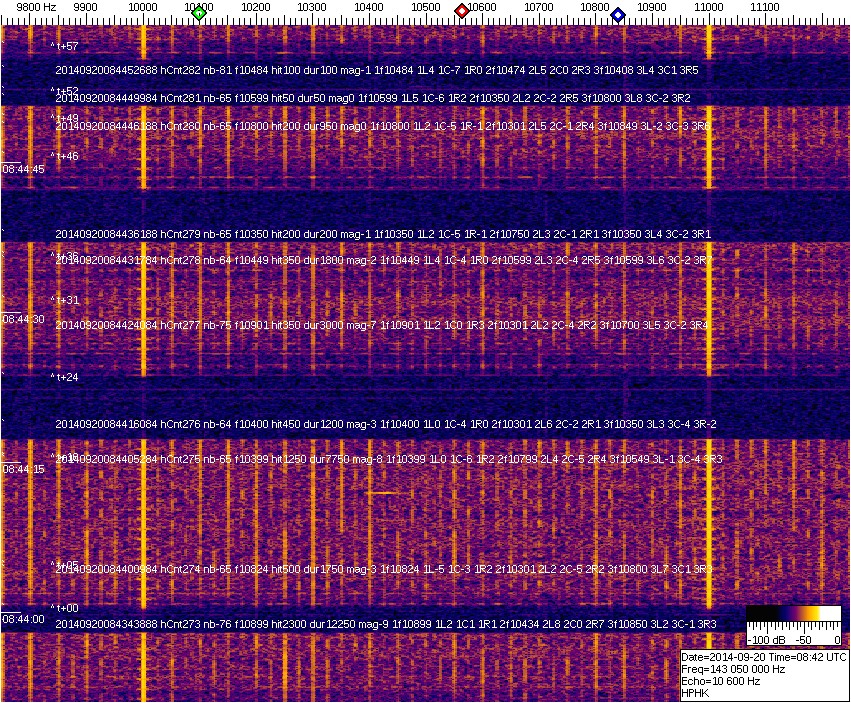Screen dimensions: 851x703
Task: Select the 08:44:15 time label
Action: pos(24,469)
